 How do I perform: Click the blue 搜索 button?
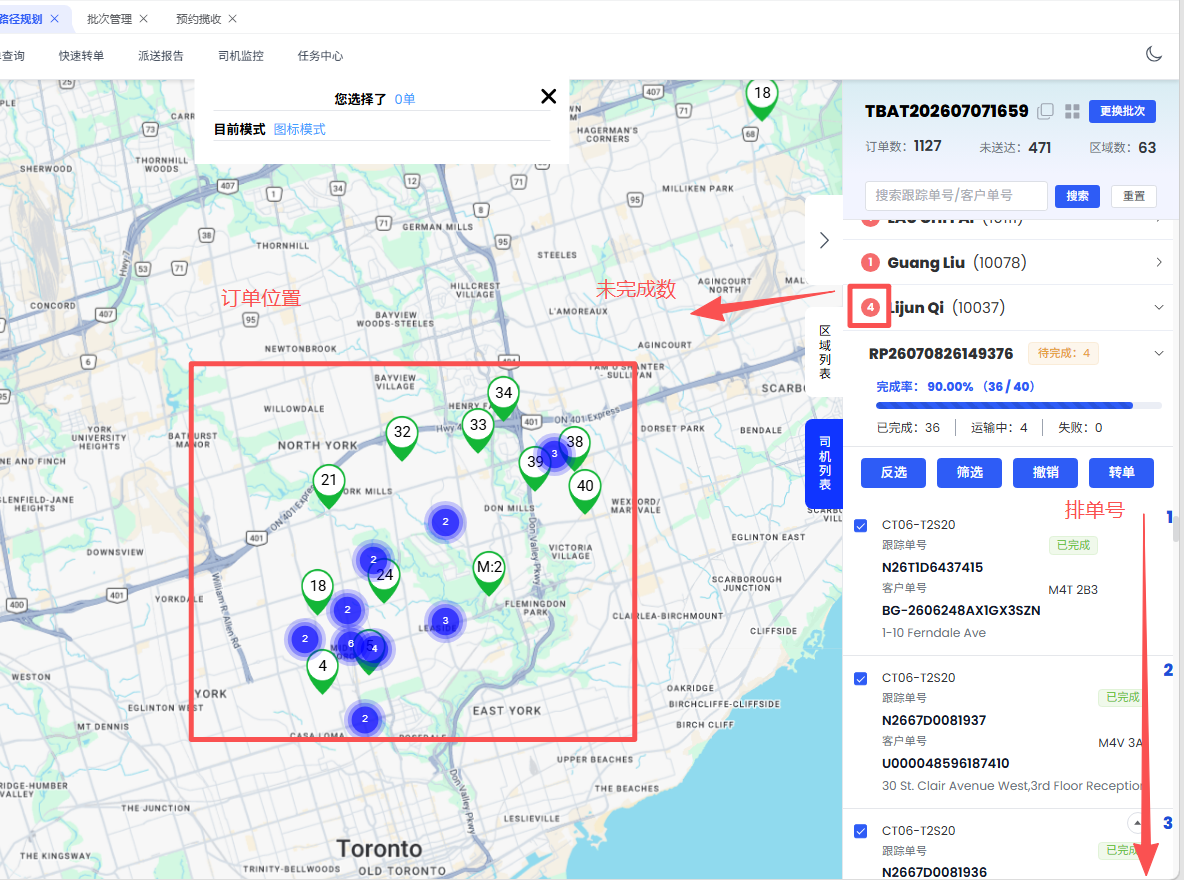pos(1077,196)
